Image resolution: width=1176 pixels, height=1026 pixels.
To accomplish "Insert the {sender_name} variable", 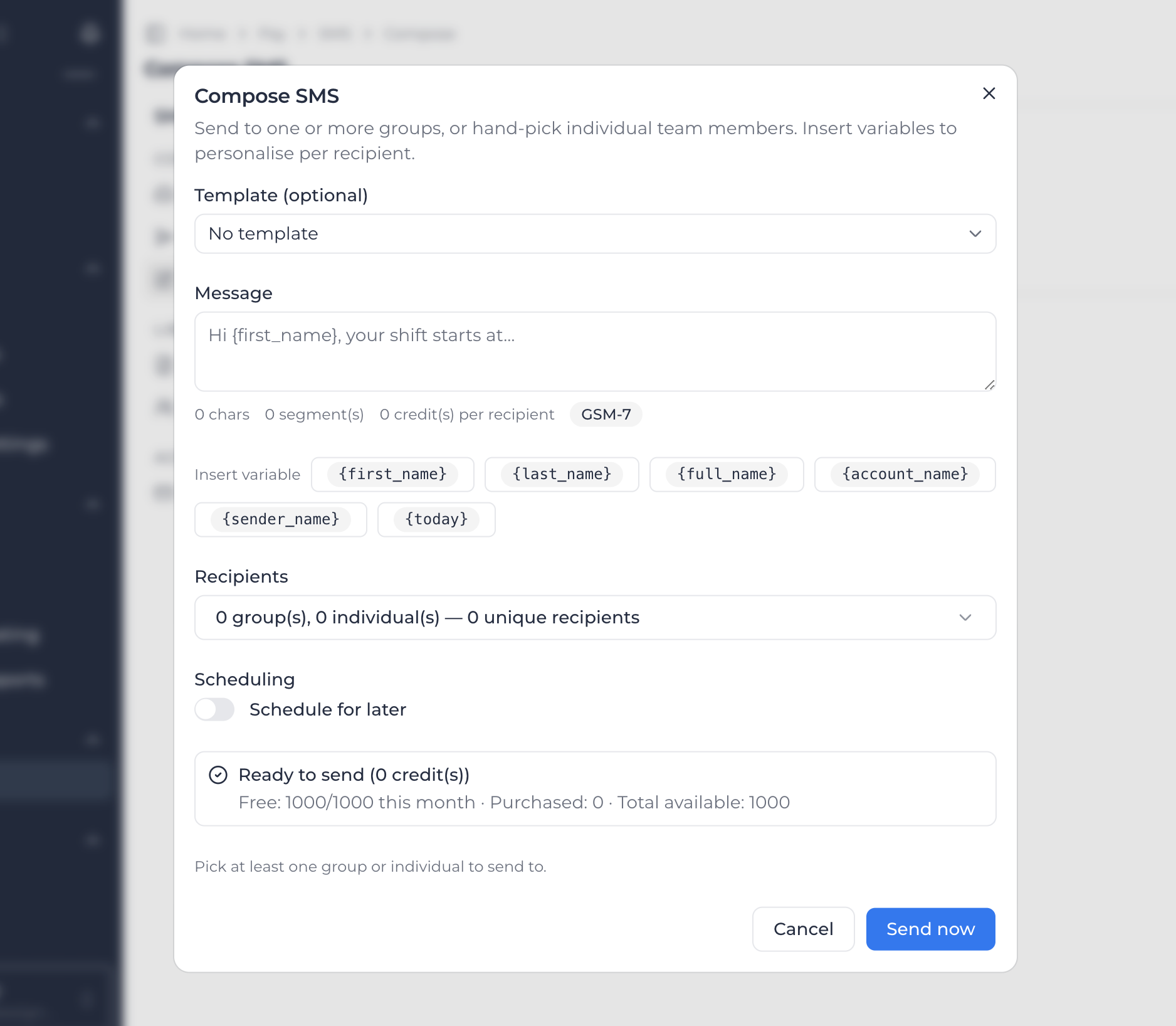I will coord(281,519).
